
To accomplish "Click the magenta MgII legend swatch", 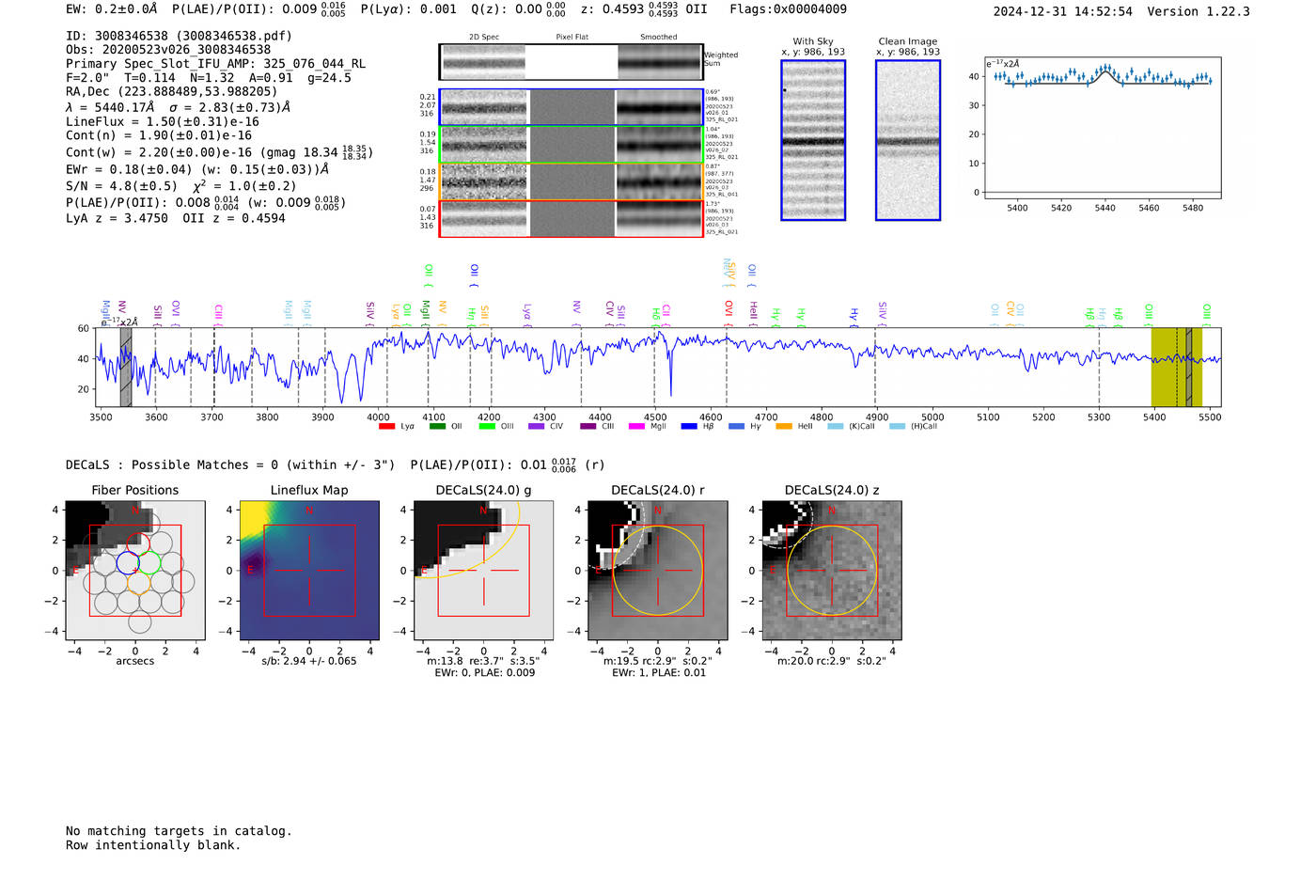I will pyautogui.click(x=636, y=427).
